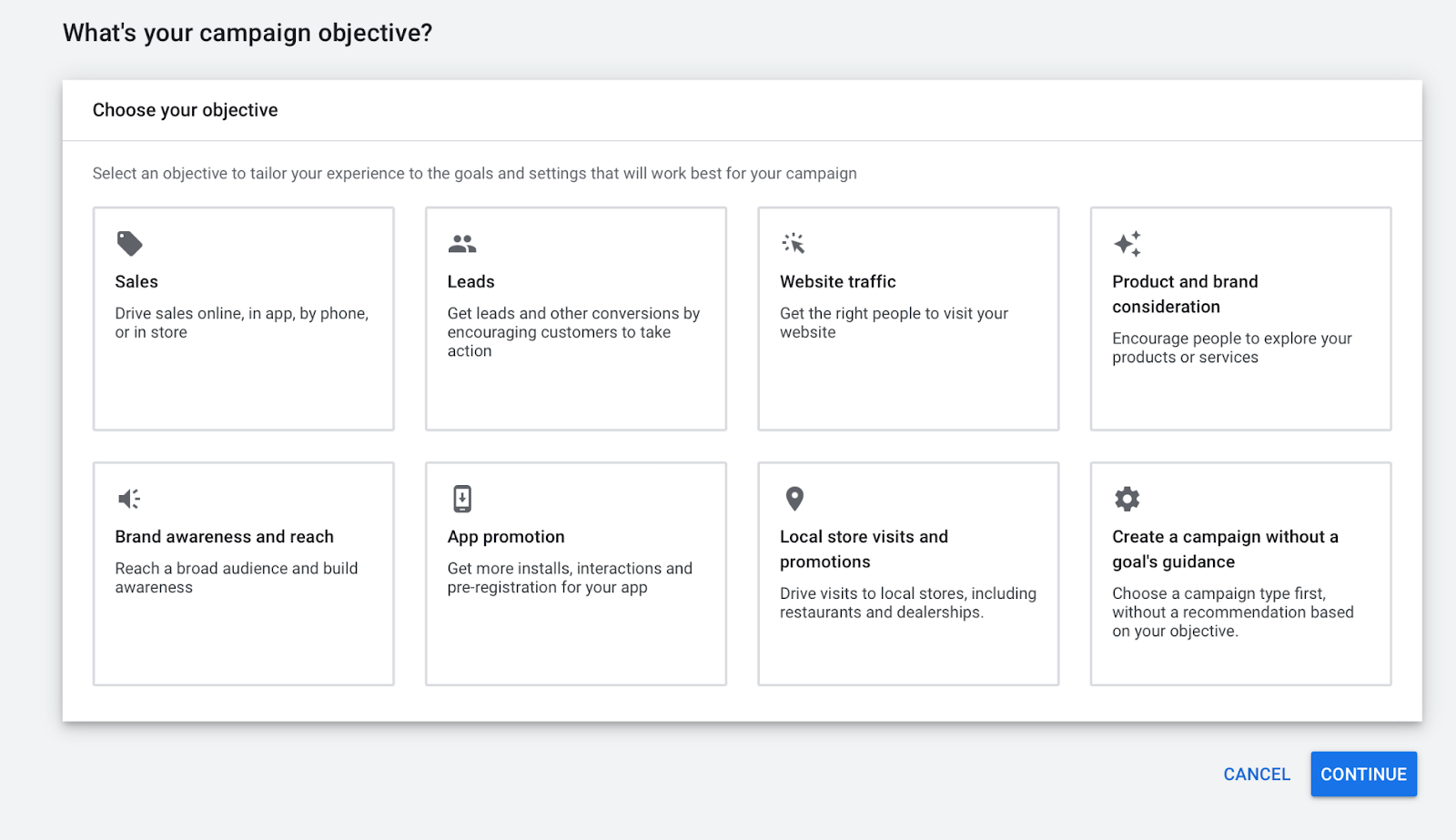The height and width of the screenshot is (840, 1456).
Task: Select the Sales objective title
Action: (136, 282)
